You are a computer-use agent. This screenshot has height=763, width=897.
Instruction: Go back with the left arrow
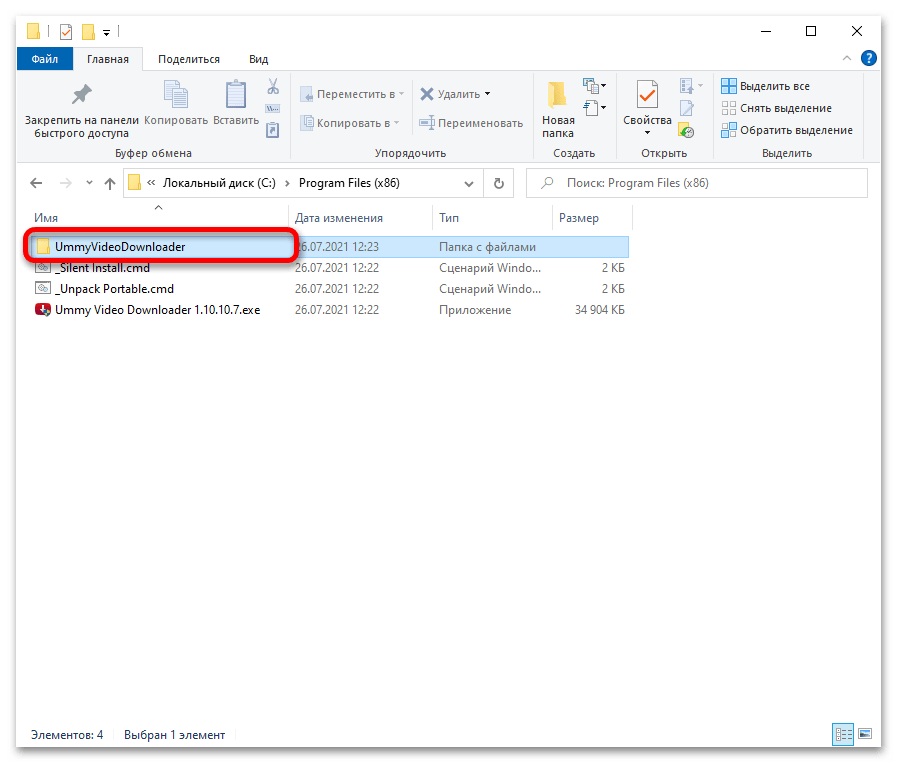click(36, 183)
